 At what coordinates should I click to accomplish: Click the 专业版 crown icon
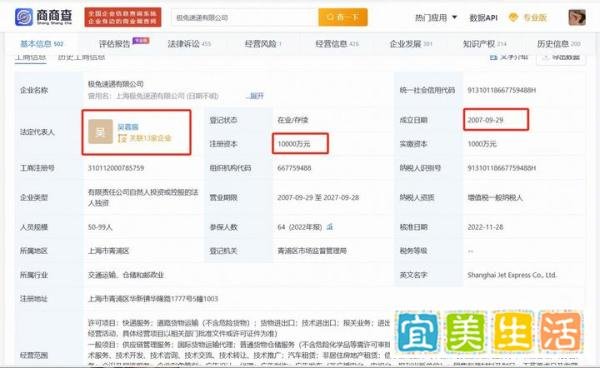(x=513, y=17)
